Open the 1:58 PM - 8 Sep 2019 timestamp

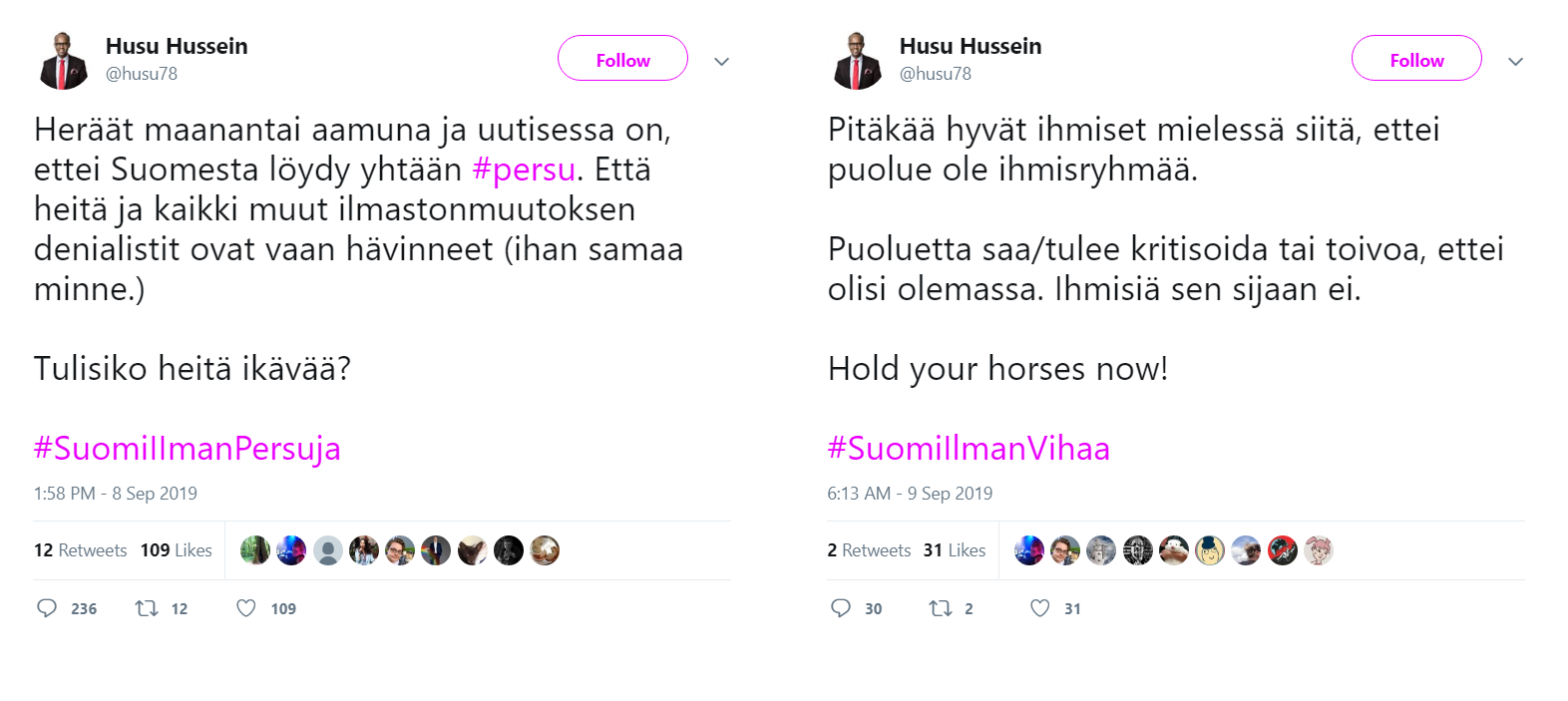pos(116,494)
